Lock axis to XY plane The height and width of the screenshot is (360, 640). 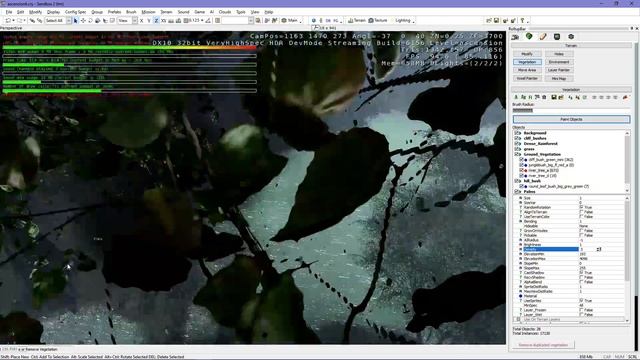[x=163, y=20]
